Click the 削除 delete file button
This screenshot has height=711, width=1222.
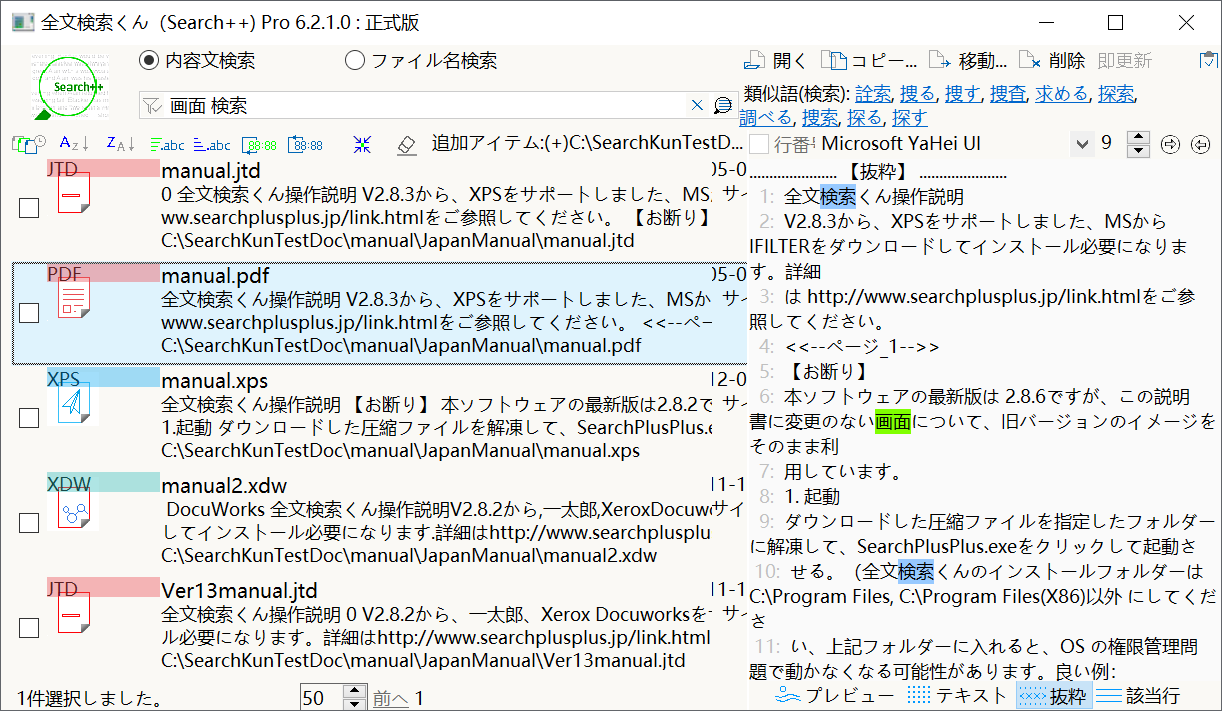pos(1052,60)
